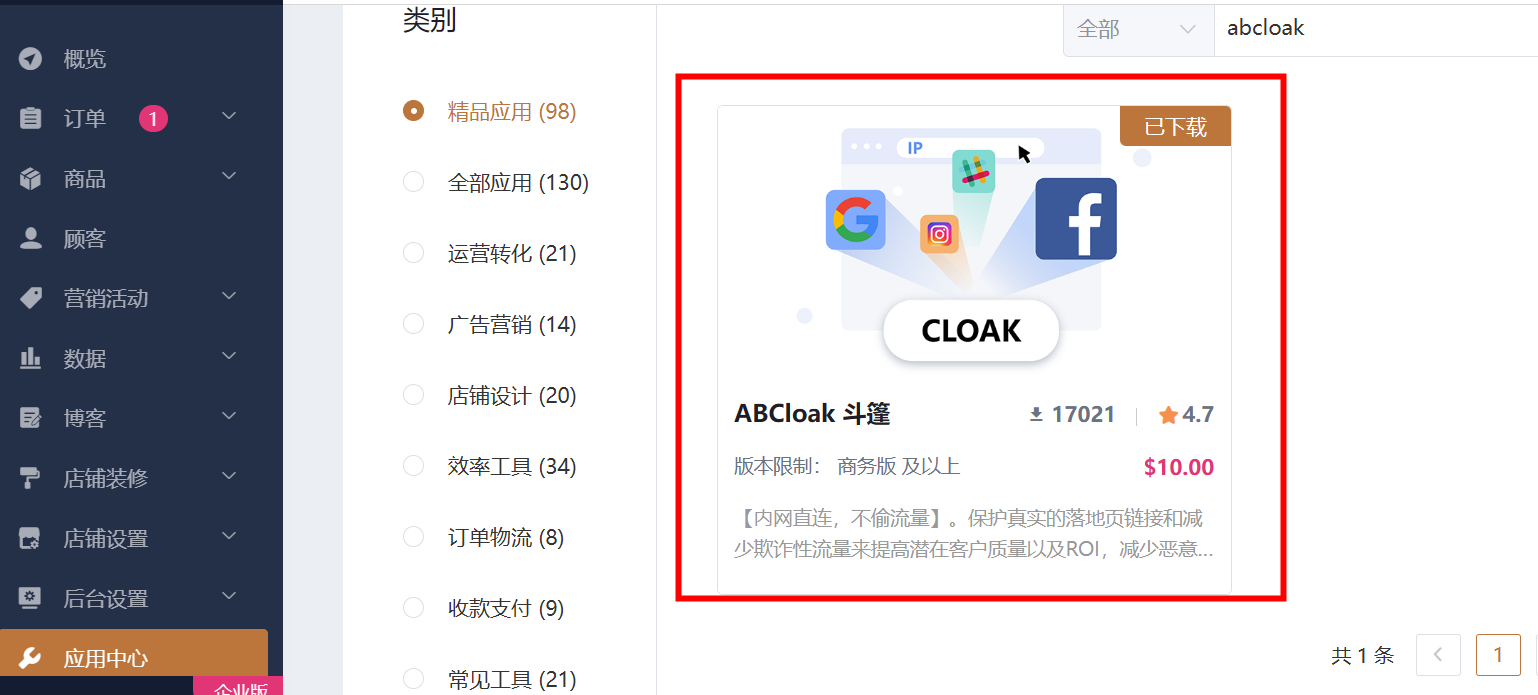Click the 商品 box icon in sidebar
Image resolution: width=1538 pixels, height=695 pixels.
[x=31, y=179]
